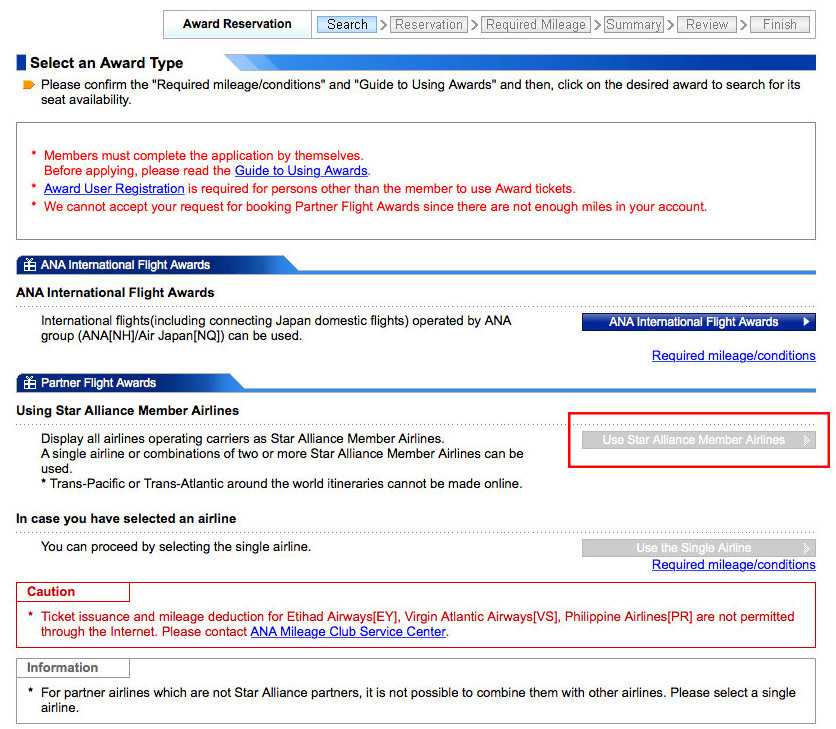Open the Guide to Using Awards link
Image resolution: width=836 pixels, height=729 pixels.
[301, 171]
